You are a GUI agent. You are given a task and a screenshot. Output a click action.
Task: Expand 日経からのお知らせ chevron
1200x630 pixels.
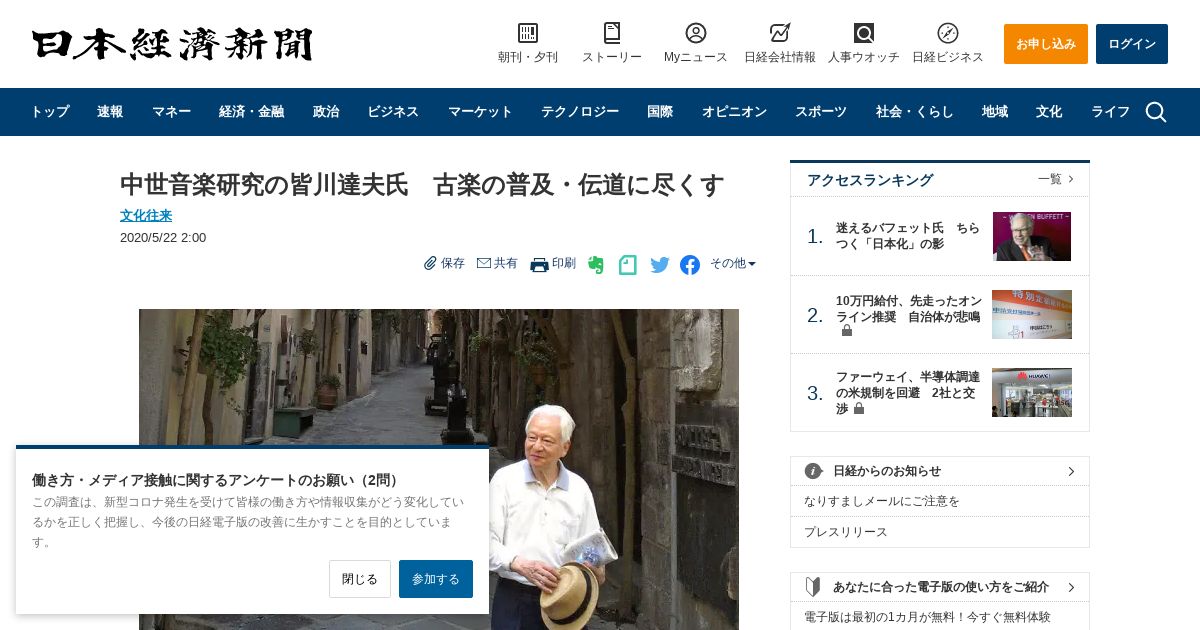[1071, 471]
